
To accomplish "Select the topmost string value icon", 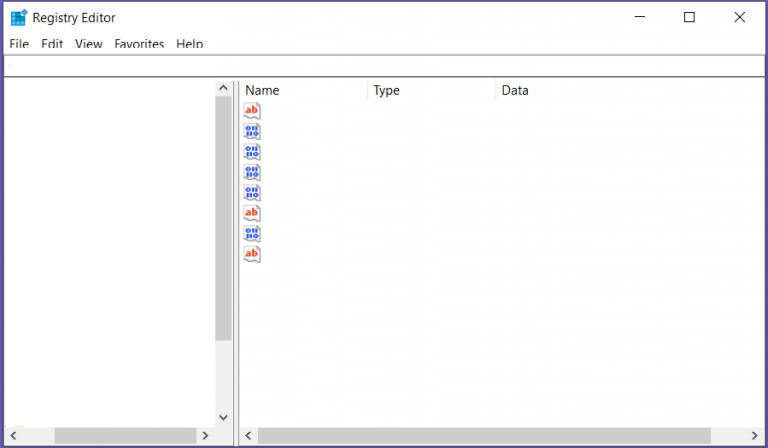I will [252, 111].
